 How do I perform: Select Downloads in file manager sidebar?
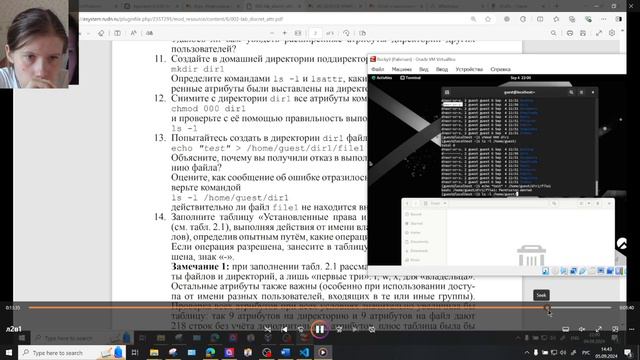[417, 251]
